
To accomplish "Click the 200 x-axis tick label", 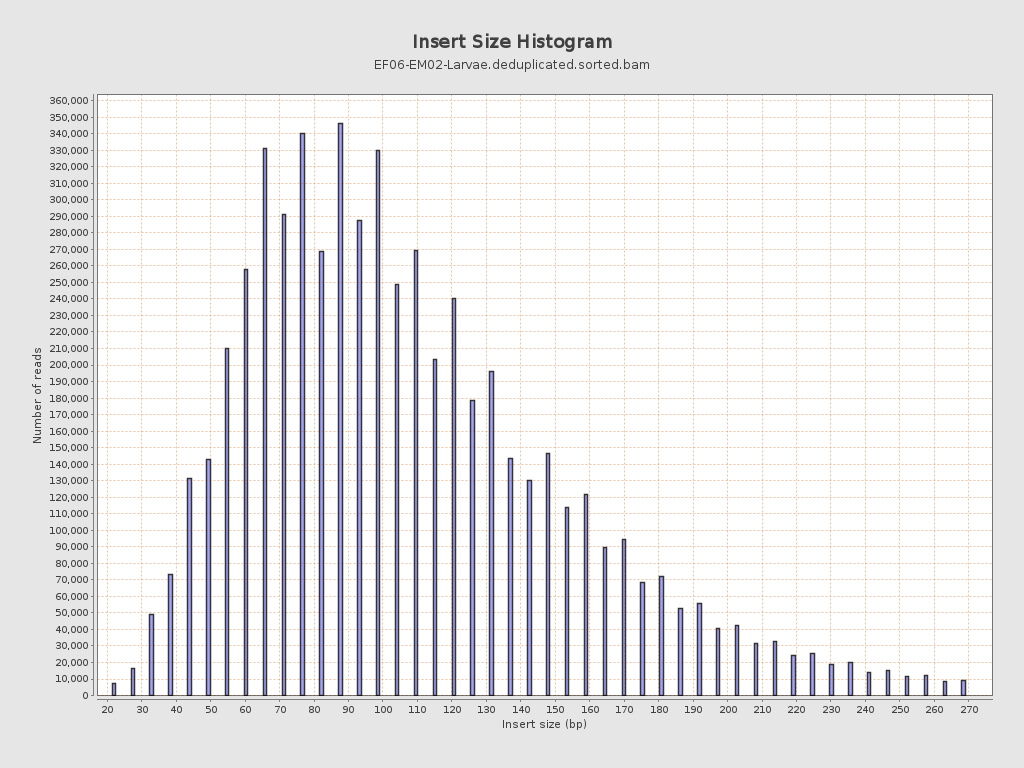I will coord(728,709).
